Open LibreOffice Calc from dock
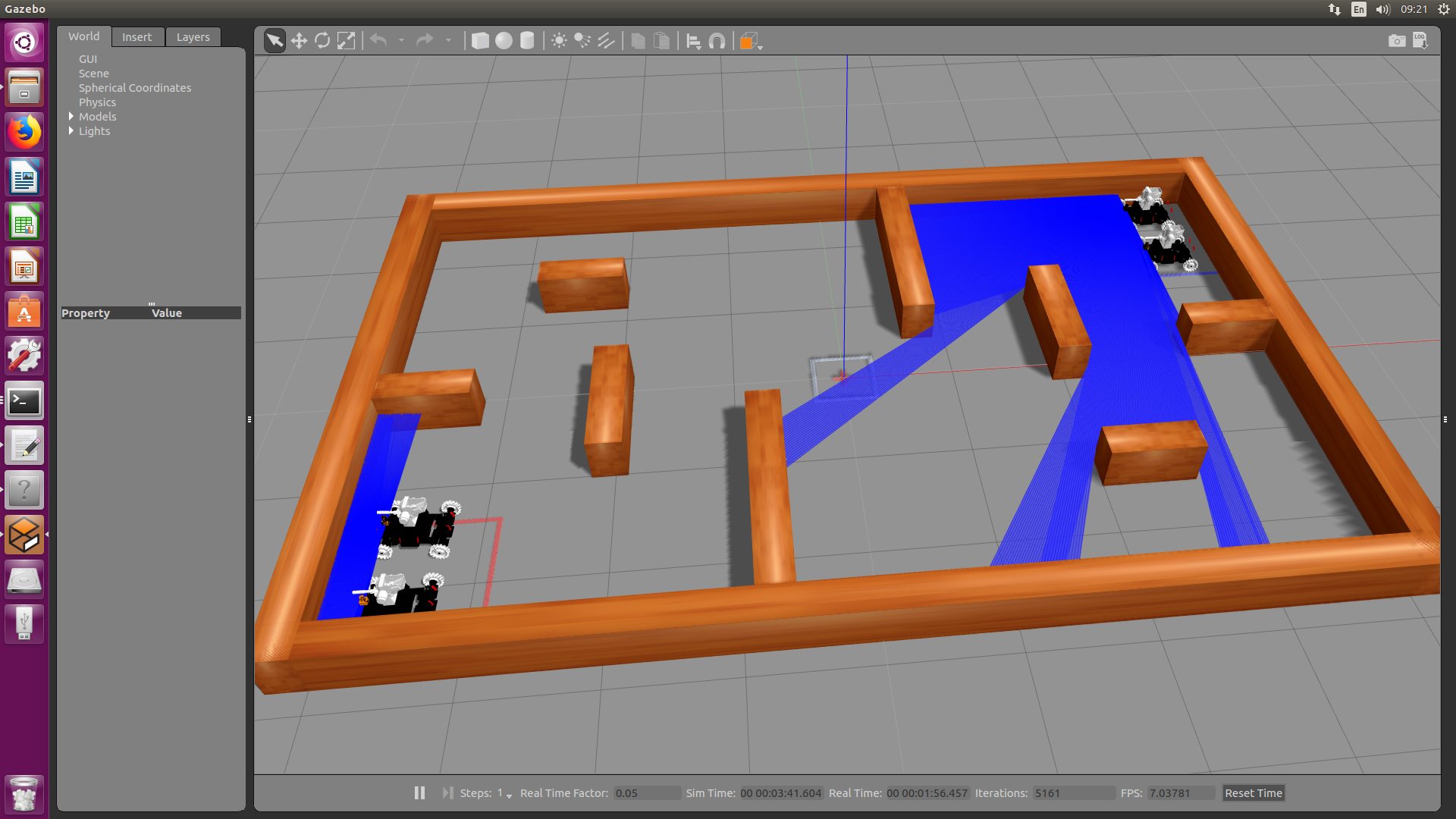 24,221
